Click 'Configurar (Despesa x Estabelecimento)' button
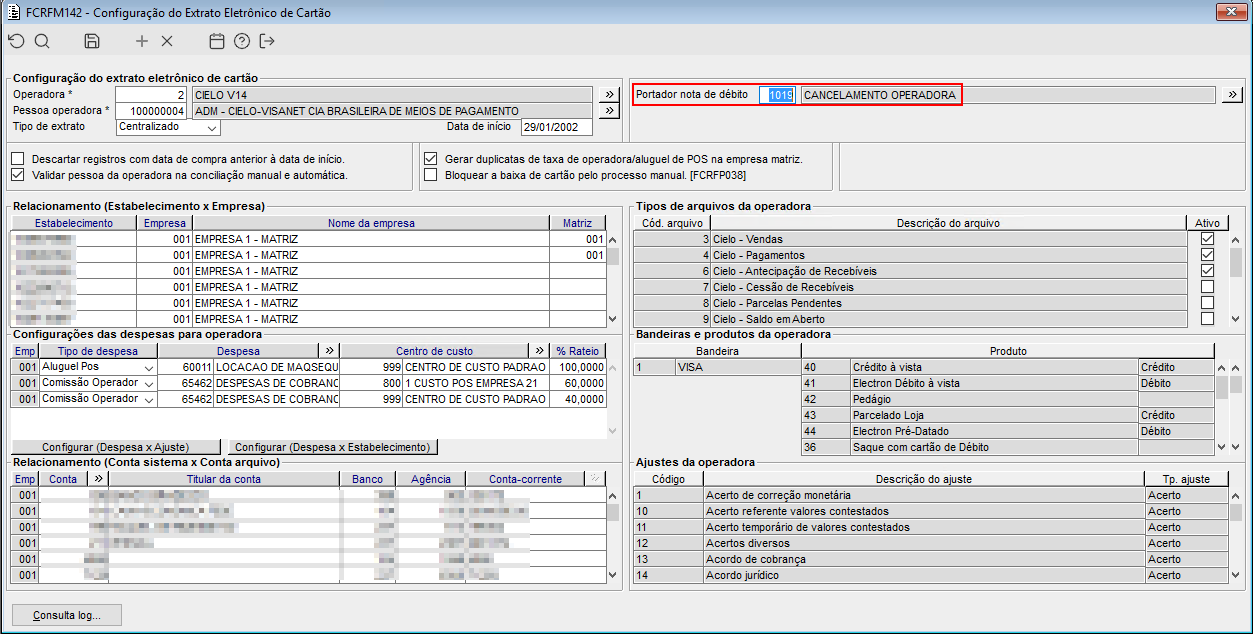Image resolution: width=1253 pixels, height=634 pixels. (x=333, y=447)
